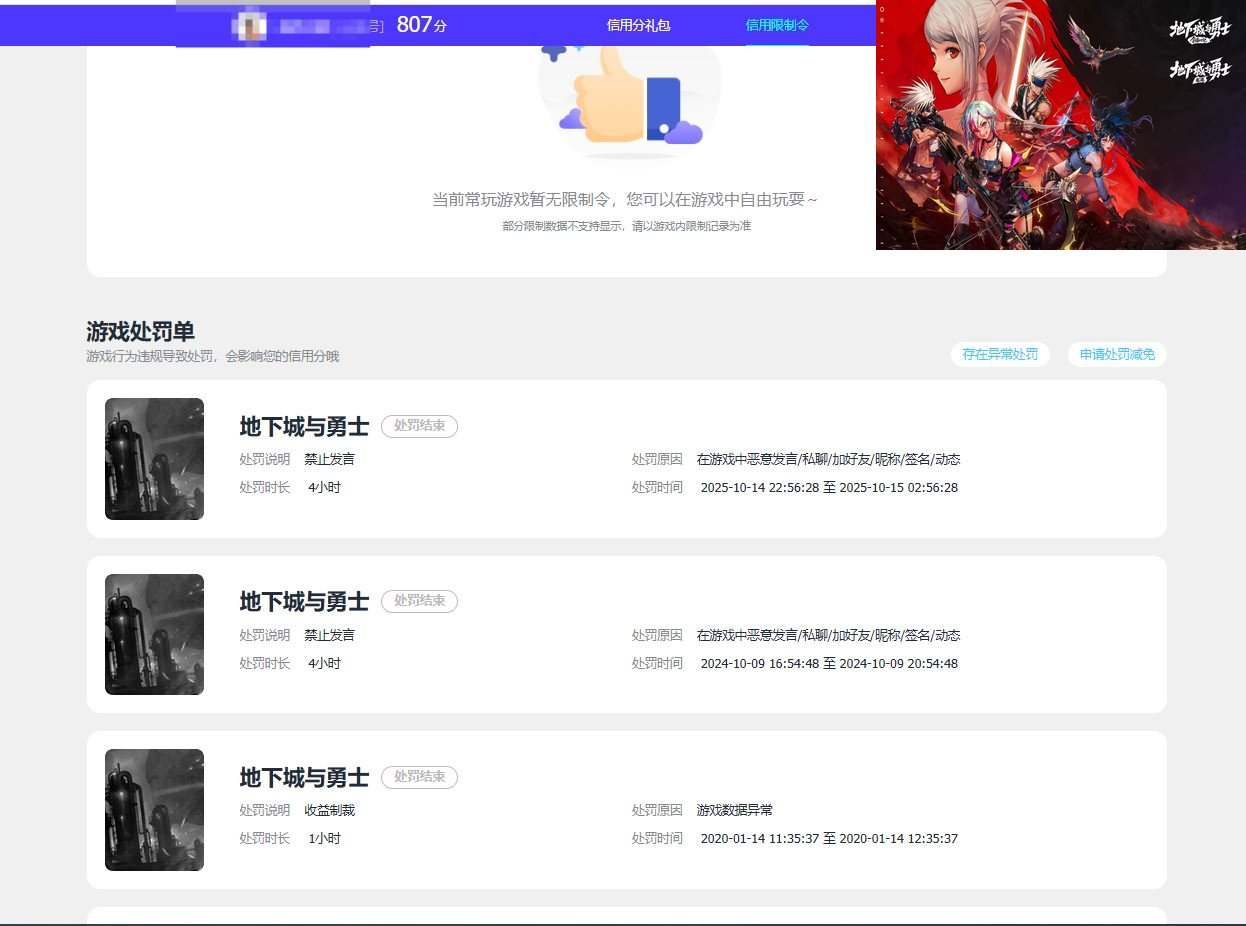The width and height of the screenshot is (1246, 926).
Task: Switch to the 信用限制令 tab
Action: pos(777,25)
